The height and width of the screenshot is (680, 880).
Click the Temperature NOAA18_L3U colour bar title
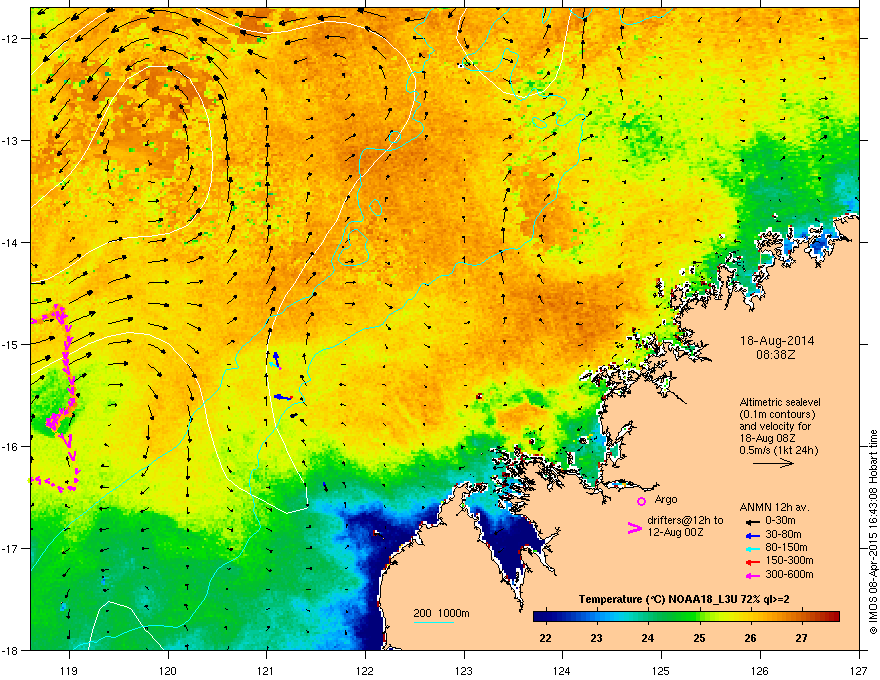pyautogui.click(x=684, y=599)
